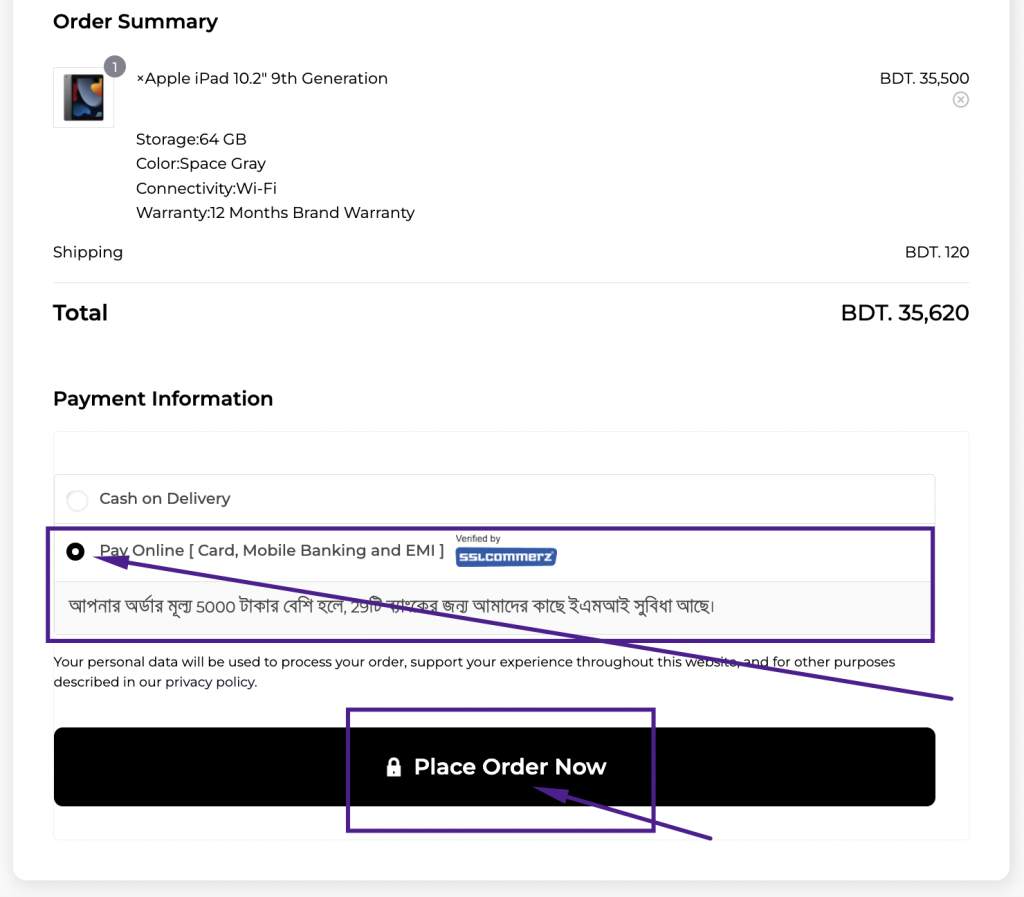Click the Bengali EMI notice text
The width and height of the screenshot is (1024, 897).
click(392, 606)
